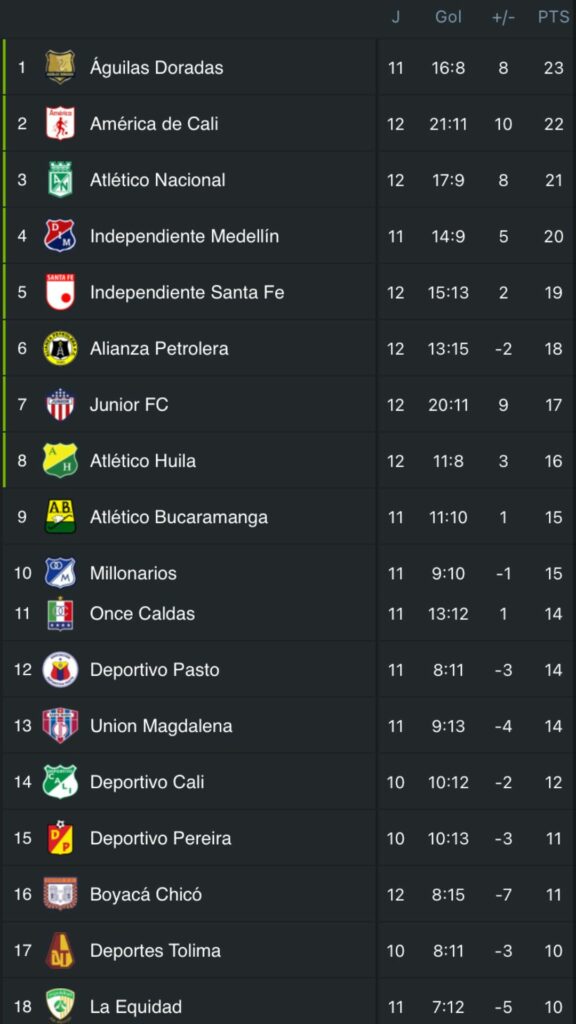Click the Once Caldas crest
576x1024 pixels.
pos(62,614)
